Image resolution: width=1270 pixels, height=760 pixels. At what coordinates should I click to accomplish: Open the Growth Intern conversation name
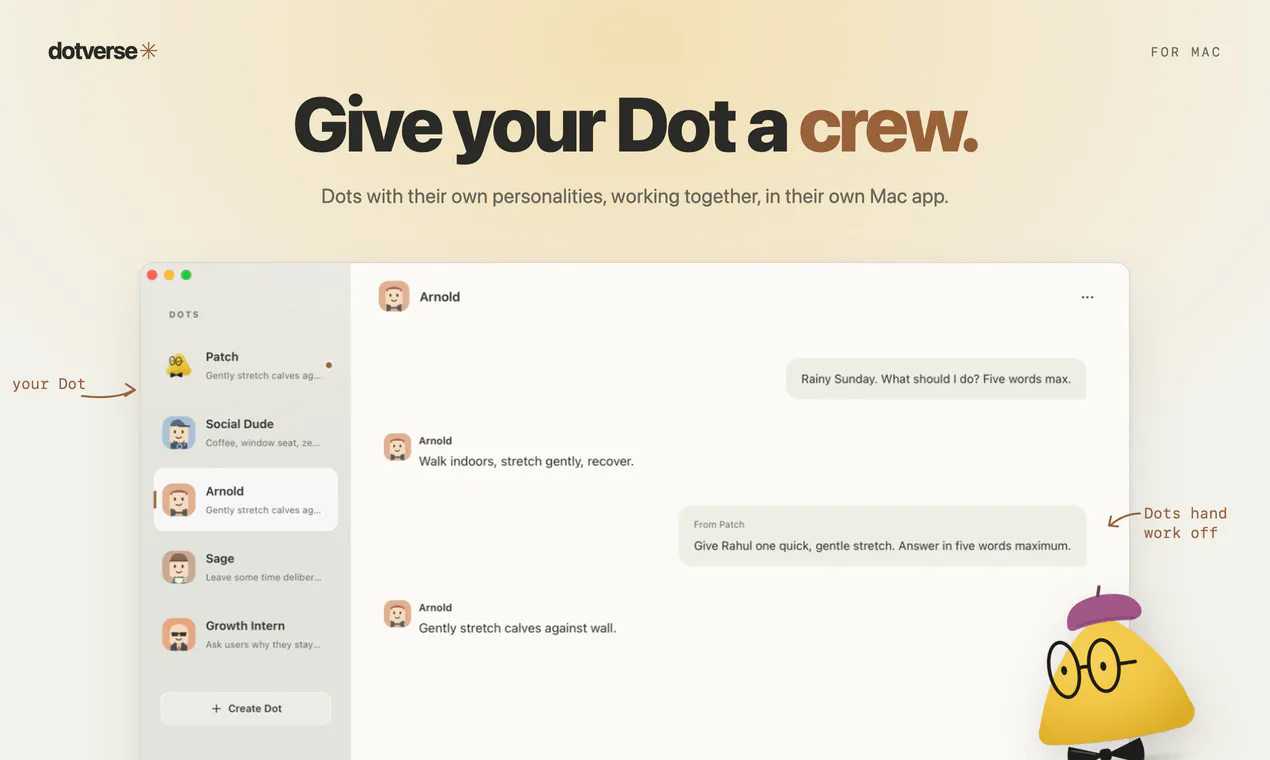(x=245, y=626)
